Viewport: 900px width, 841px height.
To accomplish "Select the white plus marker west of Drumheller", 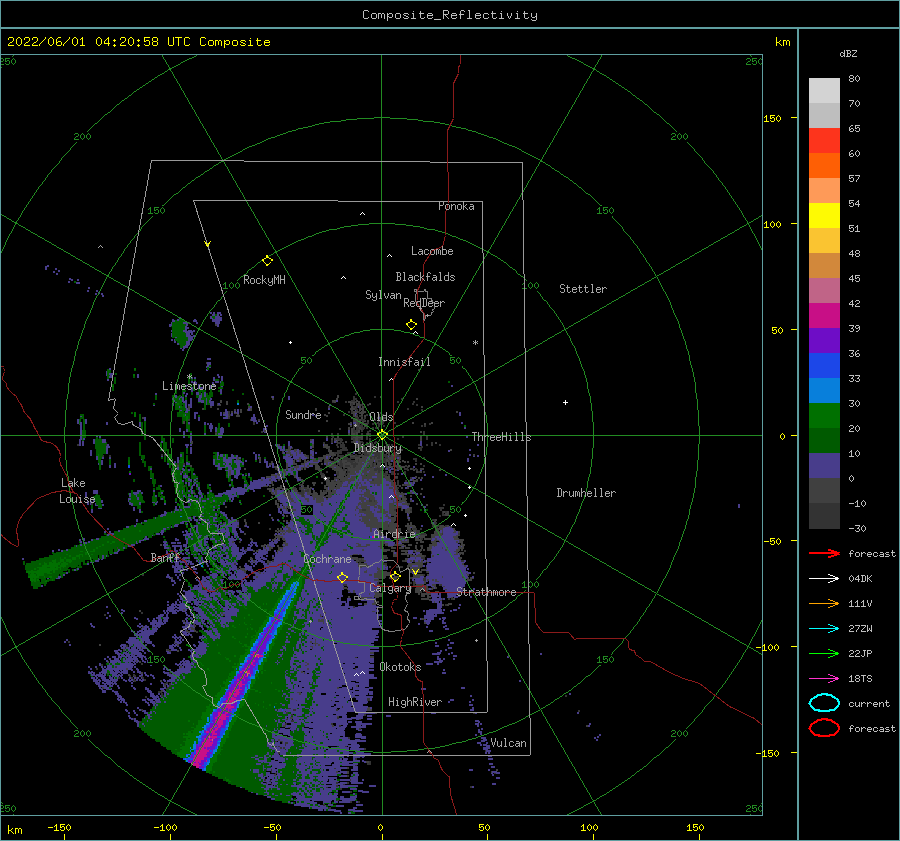I will click(565, 402).
